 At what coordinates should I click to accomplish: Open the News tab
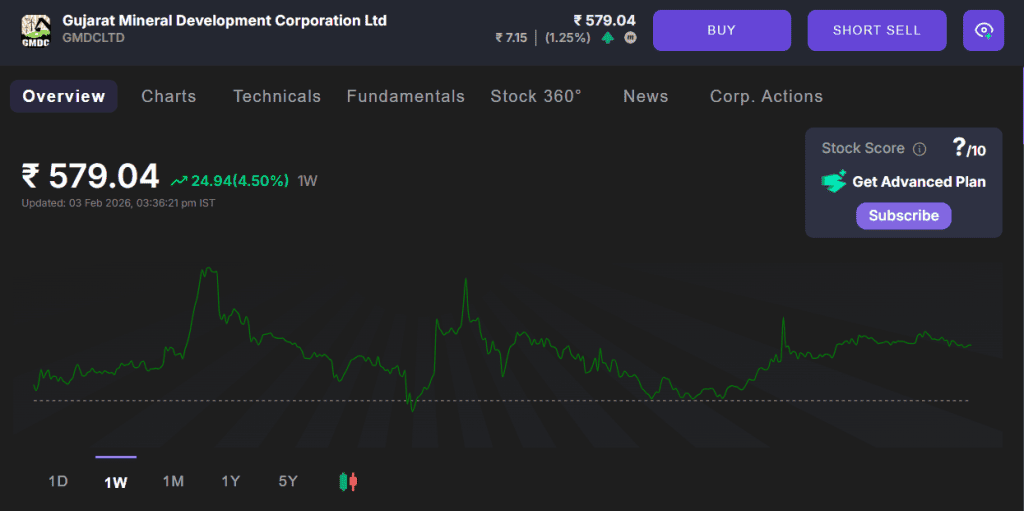pyautogui.click(x=646, y=97)
